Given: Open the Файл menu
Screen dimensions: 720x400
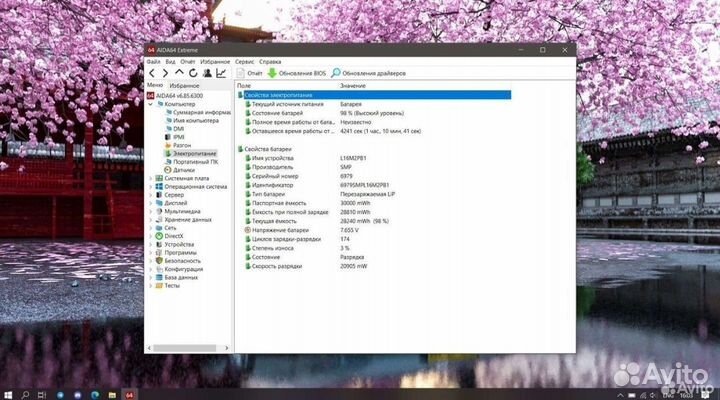Looking at the screenshot, I should click(153, 62).
